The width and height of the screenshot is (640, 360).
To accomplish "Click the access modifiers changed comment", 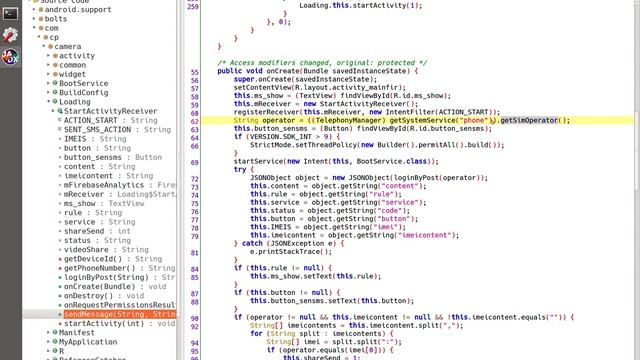I will point(322,63).
